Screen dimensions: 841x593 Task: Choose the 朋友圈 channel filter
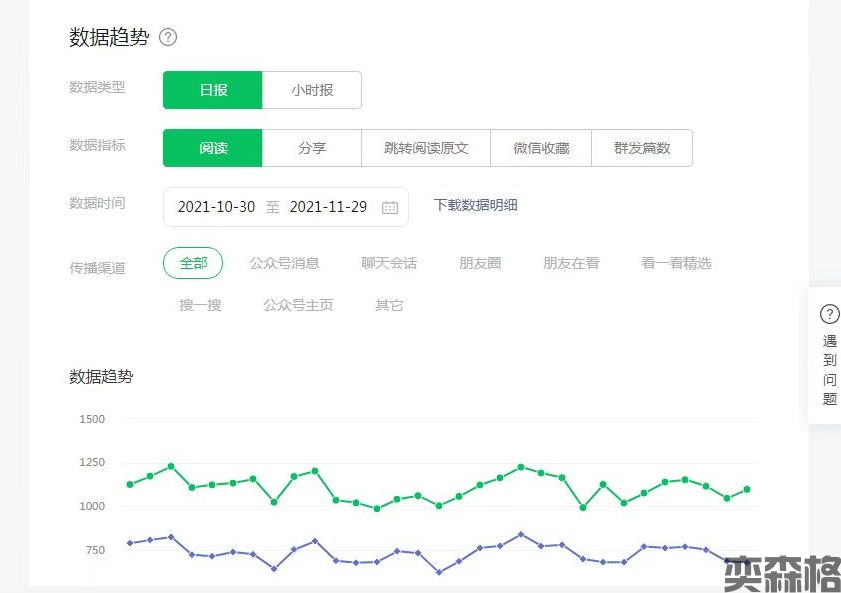pyautogui.click(x=480, y=263)
